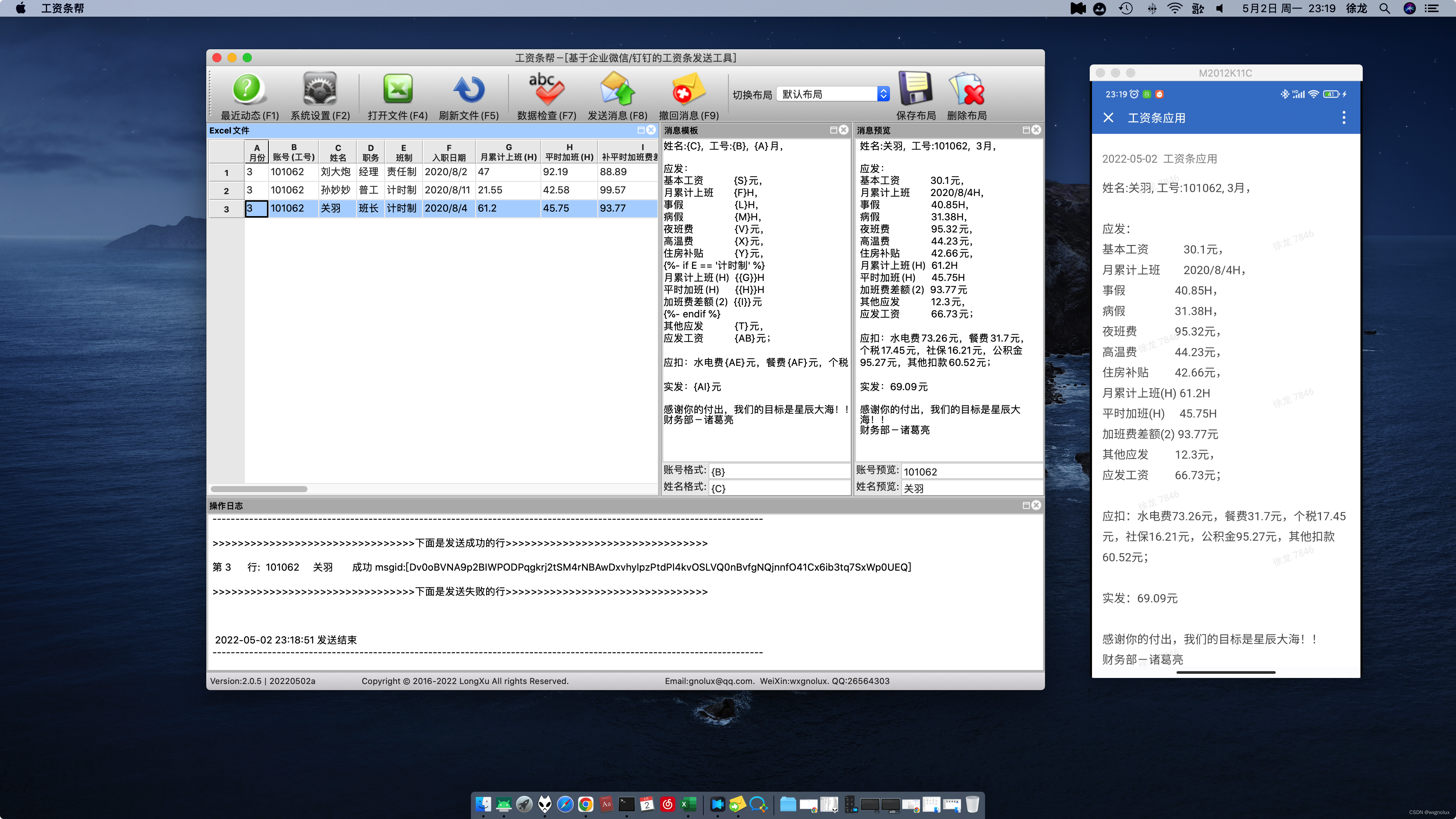Screen dimensions: 1456x819
Task: Open the 默认布局 layout dropdown
Action: tap(833, 94)
